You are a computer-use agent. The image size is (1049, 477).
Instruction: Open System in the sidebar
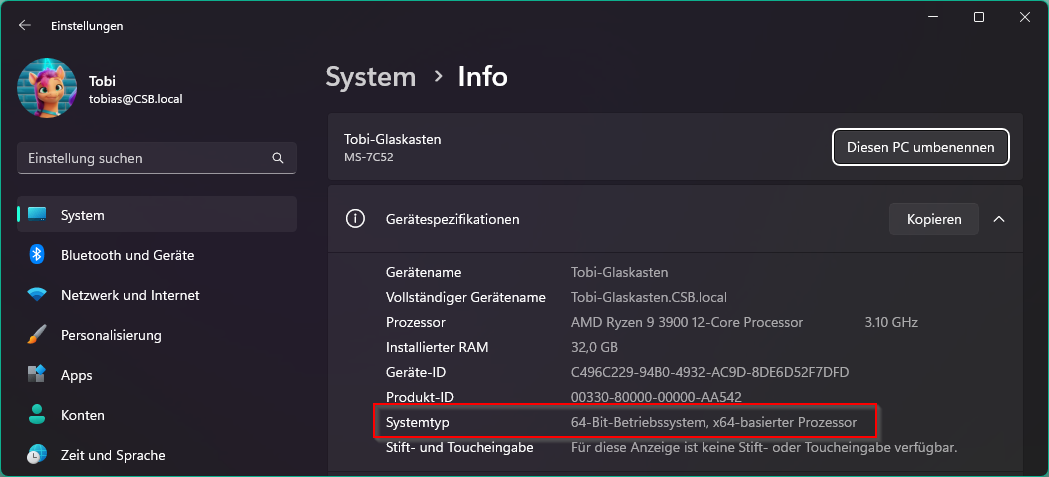click(x=157, y=215)
